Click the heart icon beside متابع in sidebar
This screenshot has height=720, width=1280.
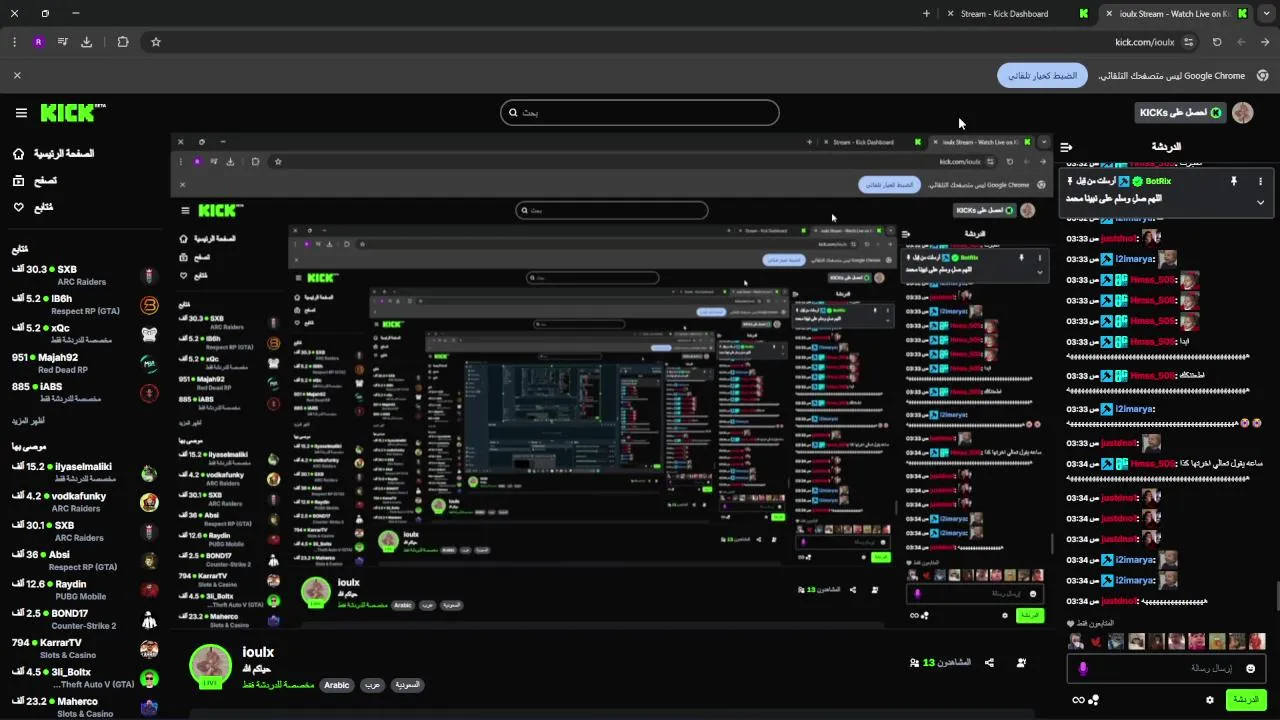tap(19, 207)
